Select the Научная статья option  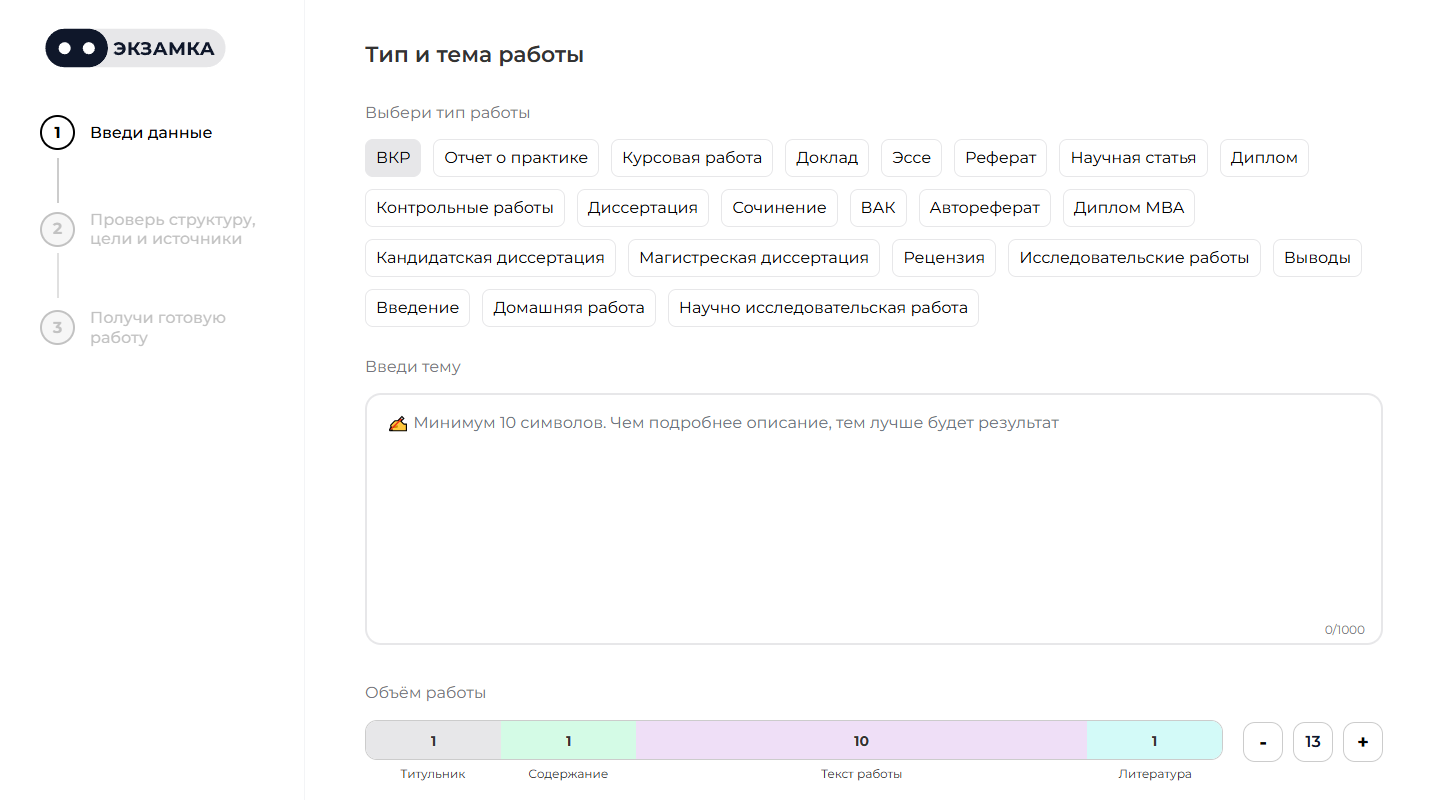coord(1133,157)
